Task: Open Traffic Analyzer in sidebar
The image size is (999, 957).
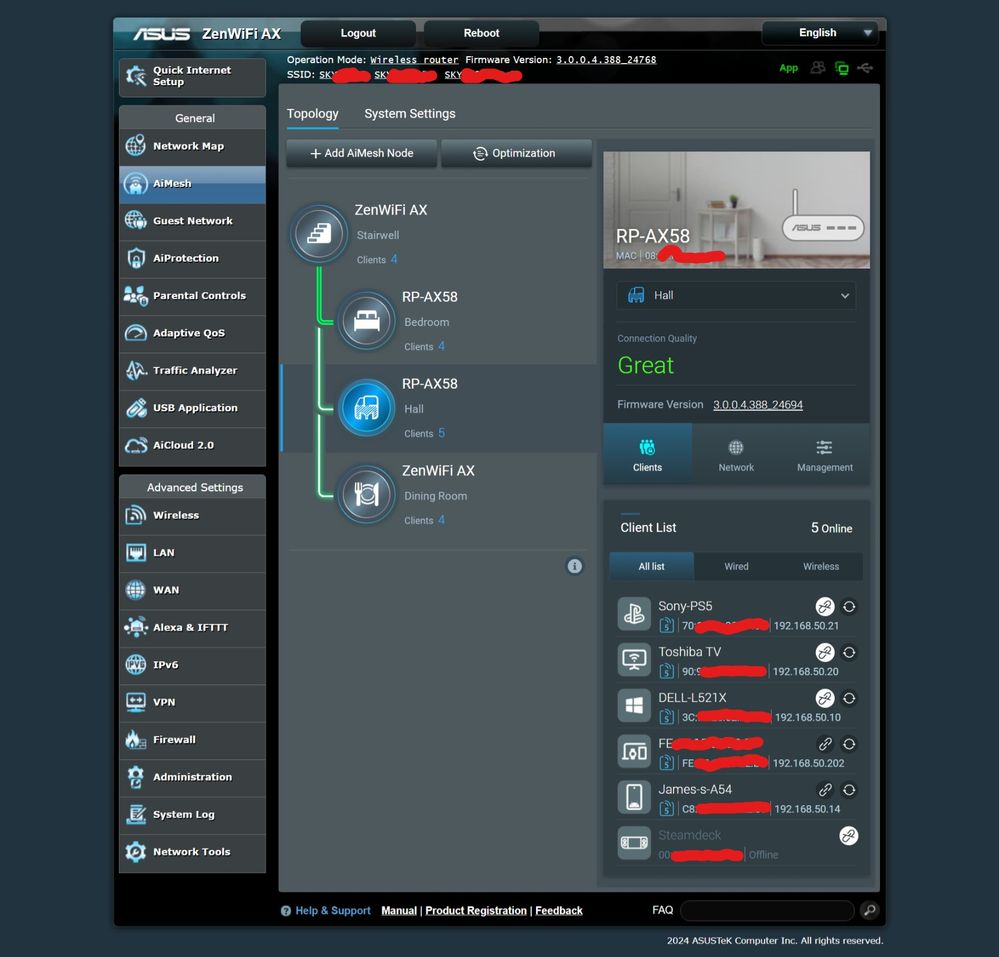Action: (x=193, y=371)
